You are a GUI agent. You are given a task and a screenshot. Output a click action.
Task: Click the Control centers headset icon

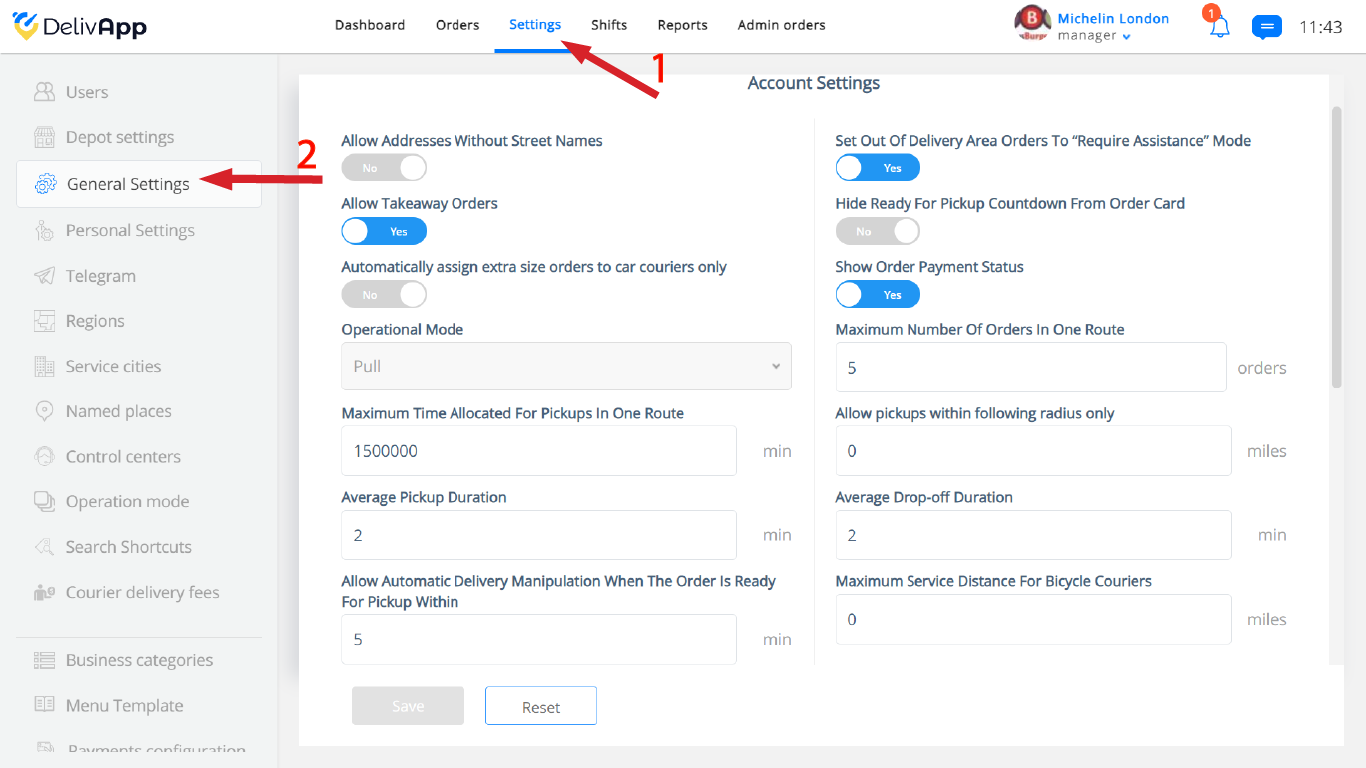point(44,456)
